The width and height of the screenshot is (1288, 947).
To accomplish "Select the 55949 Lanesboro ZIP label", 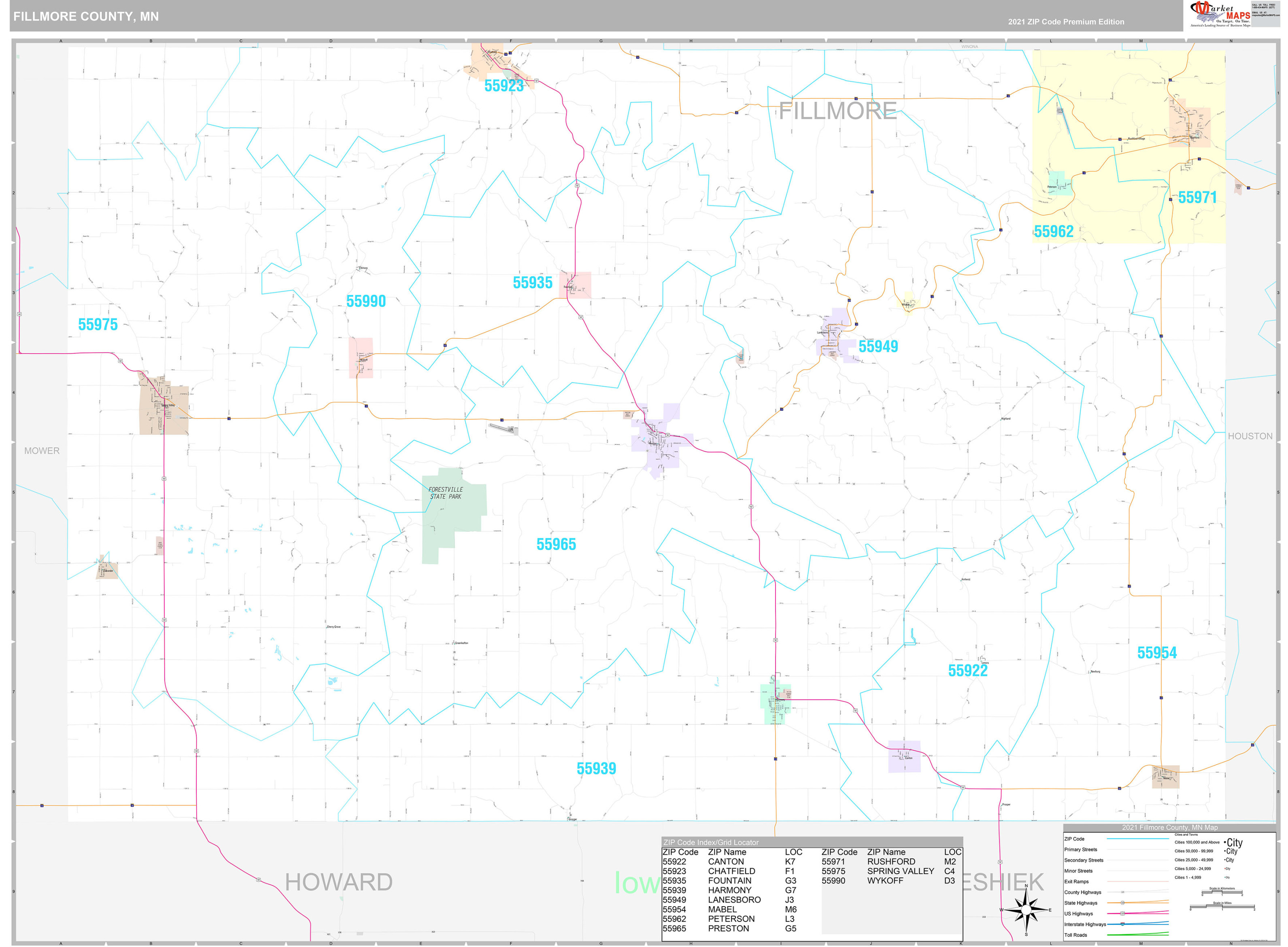I will click(x=878, y=346).
